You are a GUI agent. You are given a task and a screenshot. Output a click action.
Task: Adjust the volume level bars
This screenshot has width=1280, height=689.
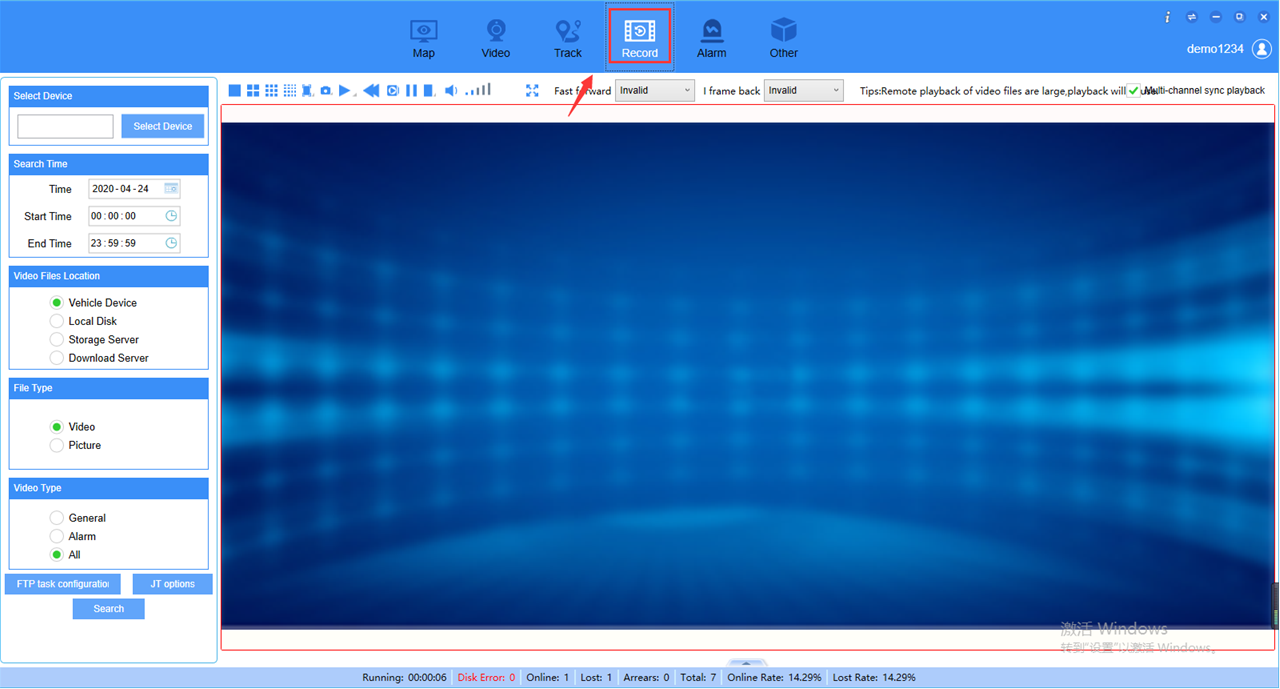pos(478,90)
